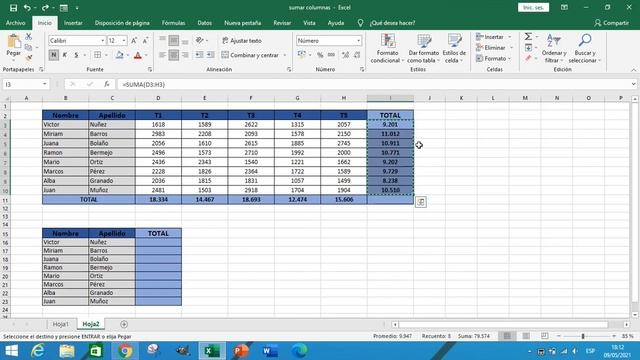Toggle middle vertical alignment

tap(173, 40)
